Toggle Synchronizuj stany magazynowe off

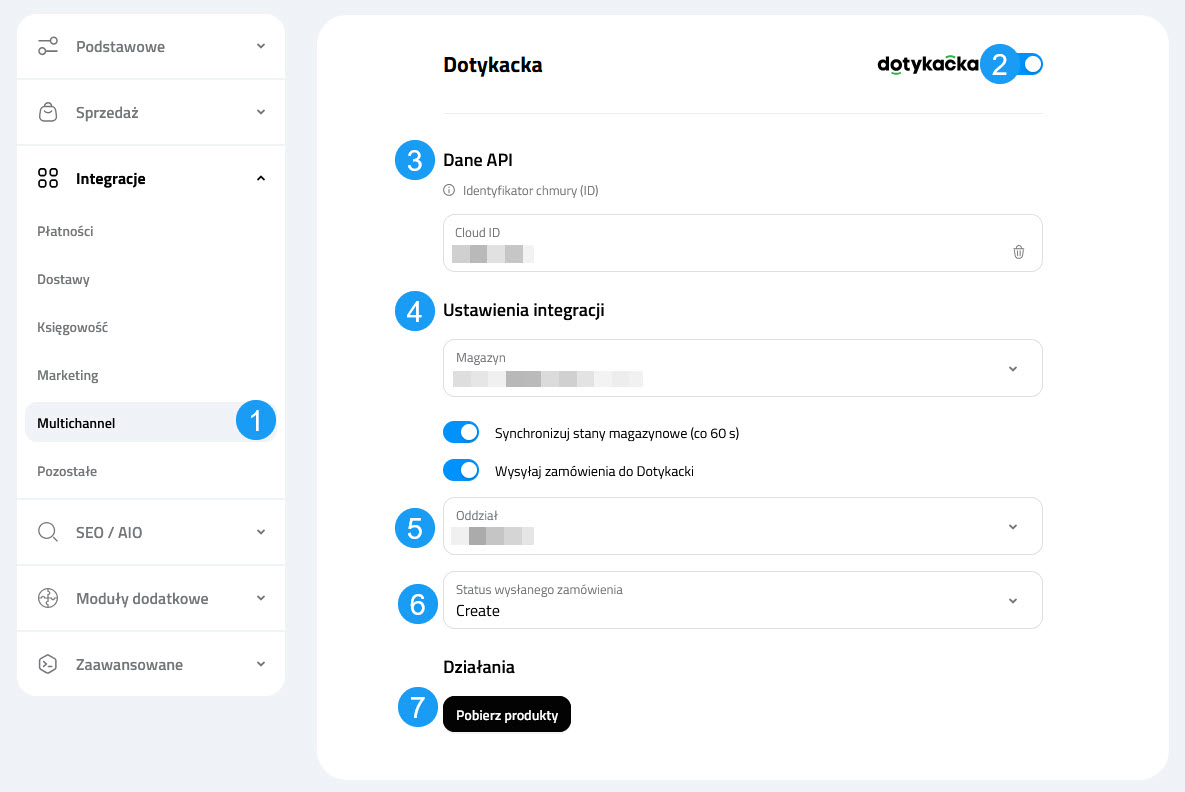[461, 431]
